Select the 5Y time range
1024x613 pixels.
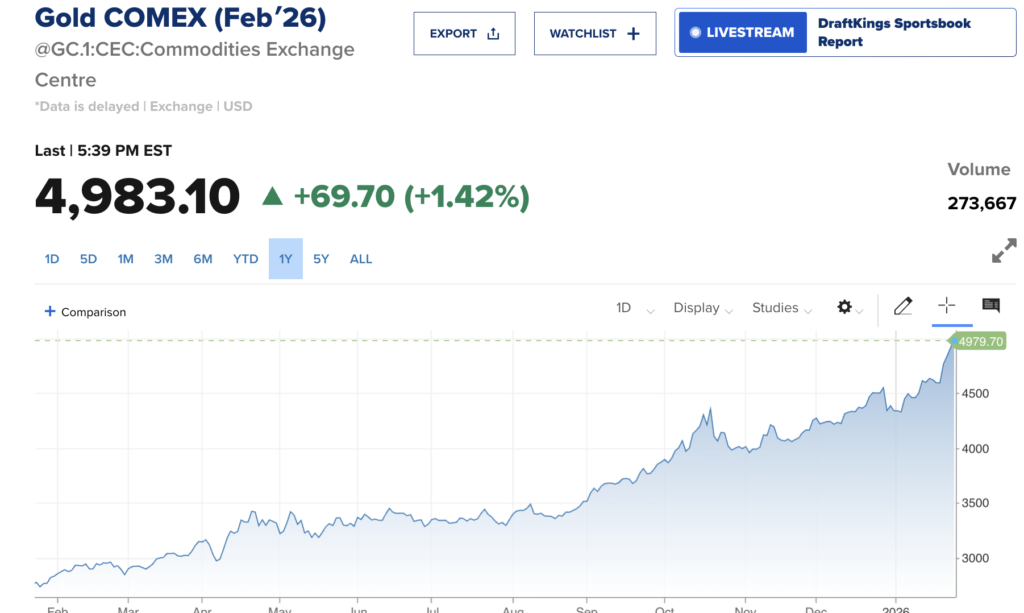321,259
